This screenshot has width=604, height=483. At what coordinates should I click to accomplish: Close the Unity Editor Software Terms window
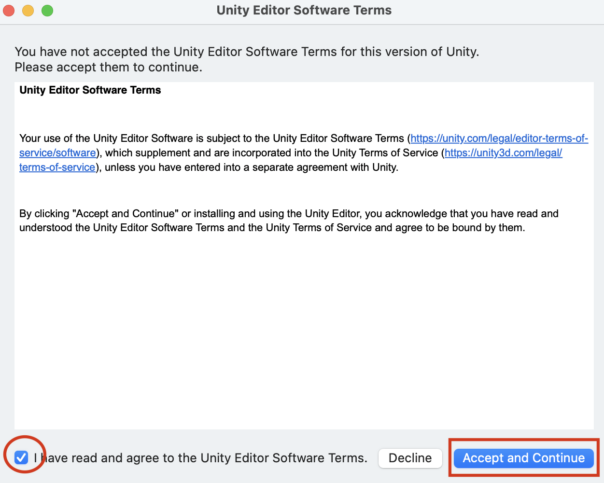(x=9, y=10)
